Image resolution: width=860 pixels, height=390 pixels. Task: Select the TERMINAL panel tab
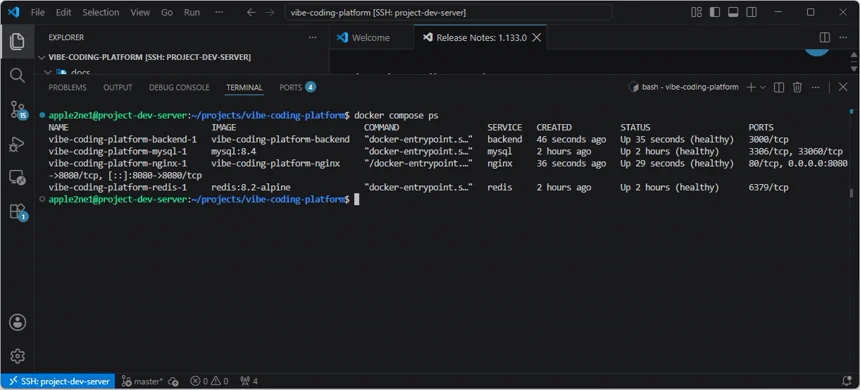pyautogui.click(x=245, y=87)
